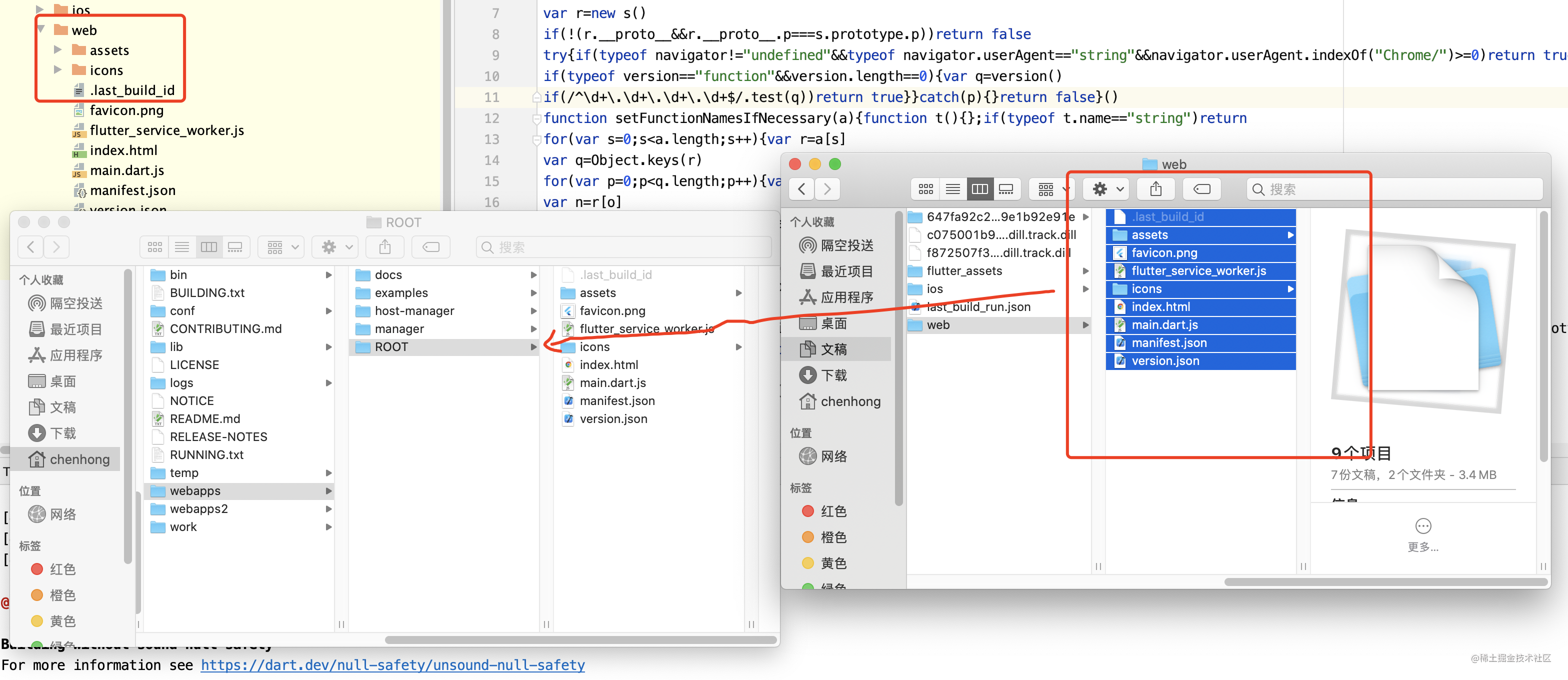This screenshot has width=1568, height=680.
Task: Select chenhong home in web window sidebar
Action: click(x=840, y=402)
